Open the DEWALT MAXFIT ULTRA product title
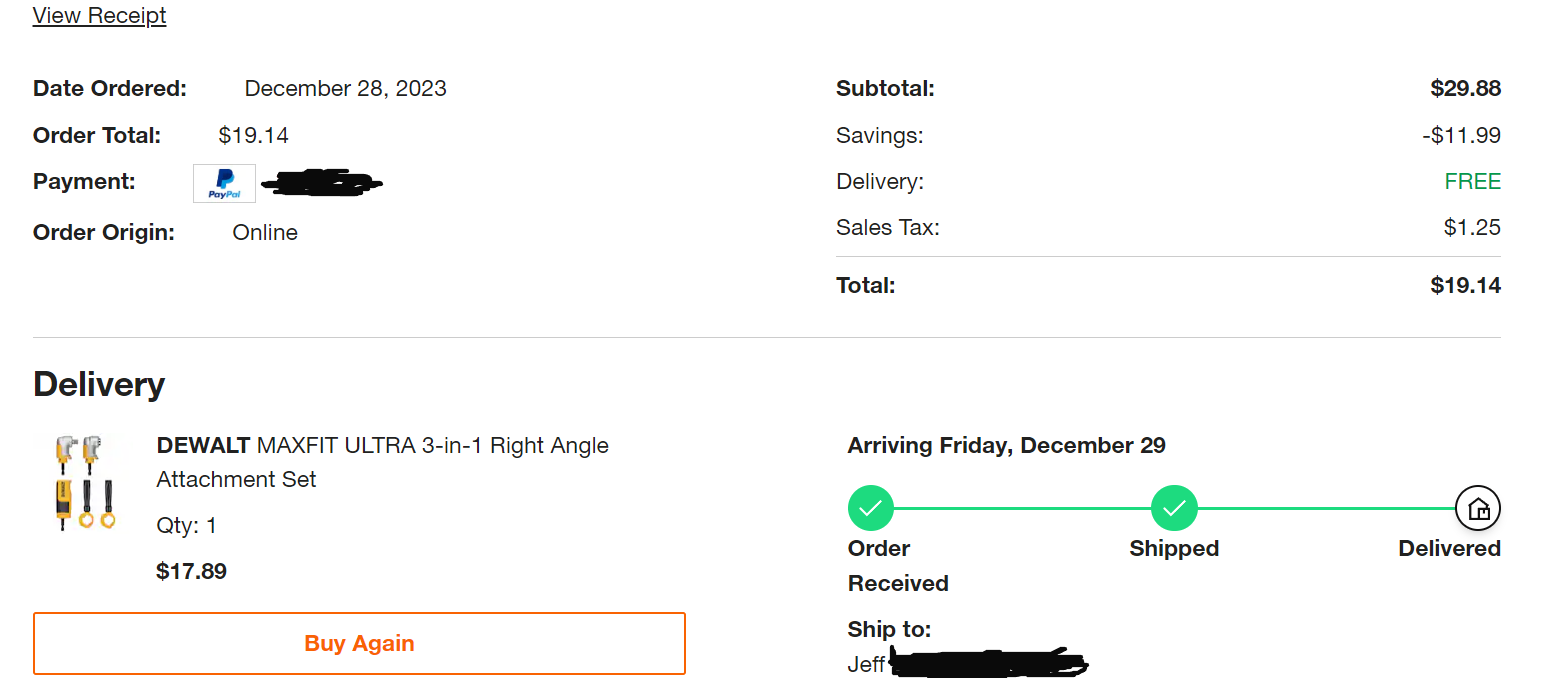Viewport: 1565px width, 678px height. (x=383, y=462)
